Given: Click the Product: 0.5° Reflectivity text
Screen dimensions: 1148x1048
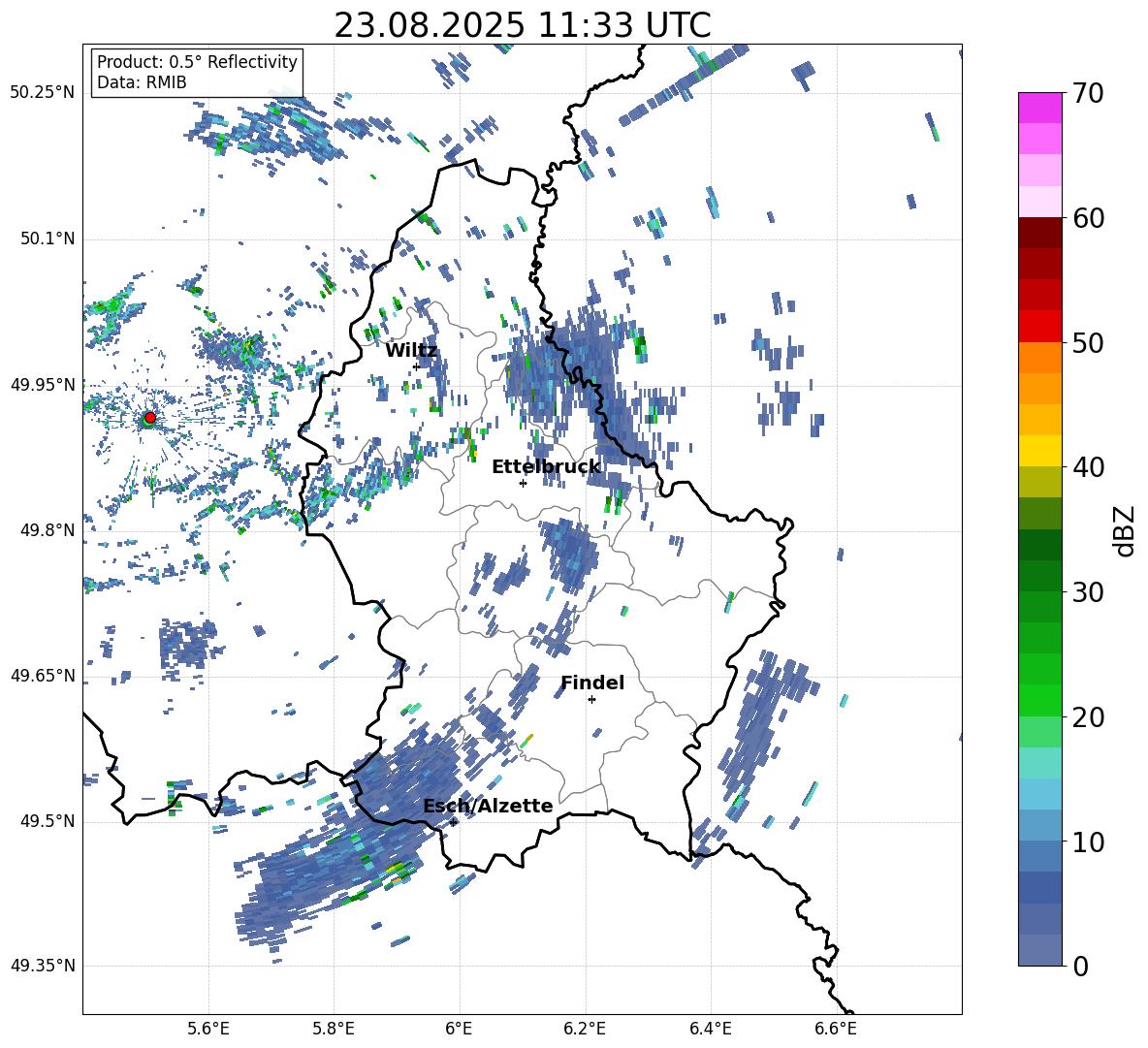Looking at the screenshot, I should point(197,62).
